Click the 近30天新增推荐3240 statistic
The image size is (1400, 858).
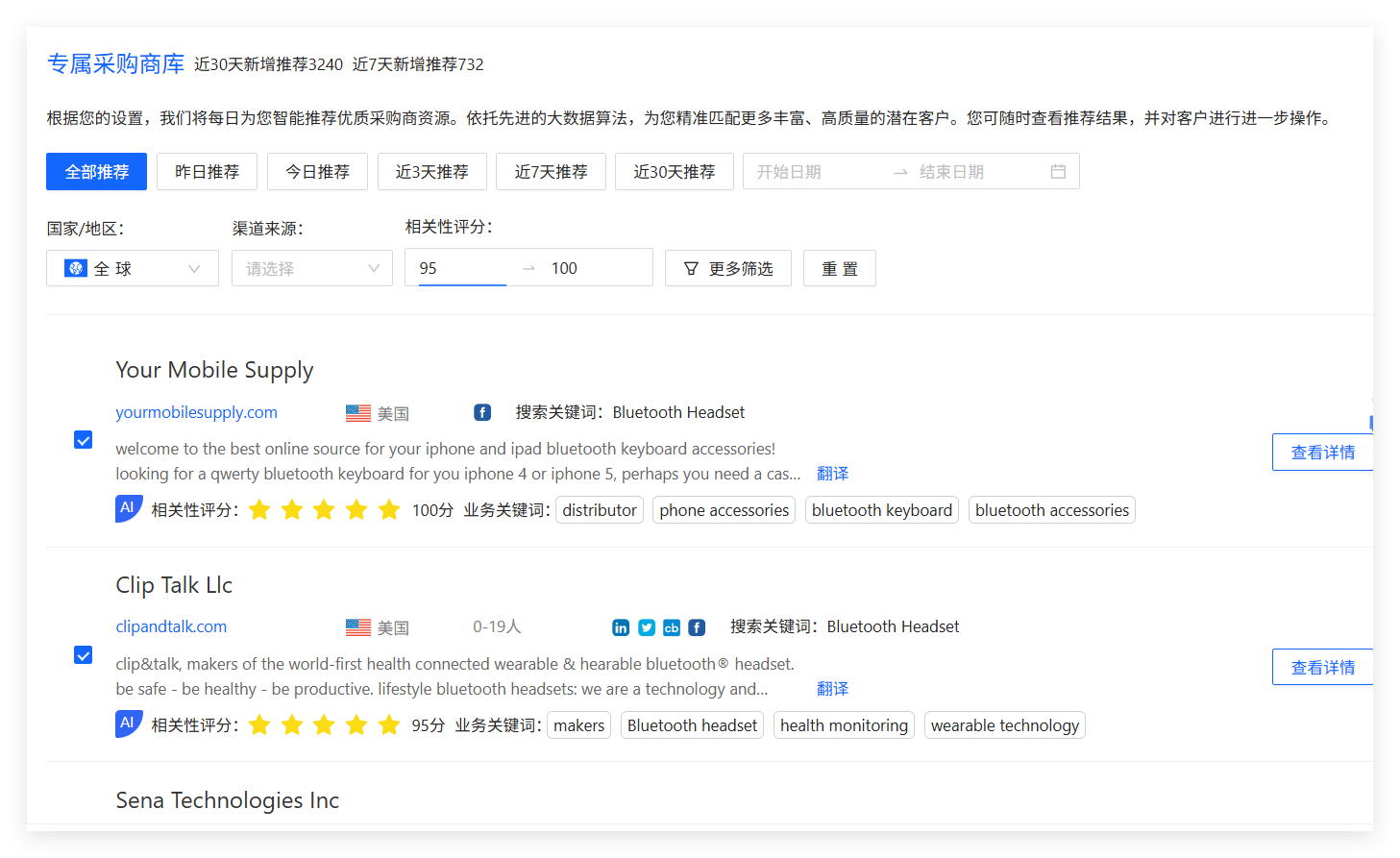point(268,64)
